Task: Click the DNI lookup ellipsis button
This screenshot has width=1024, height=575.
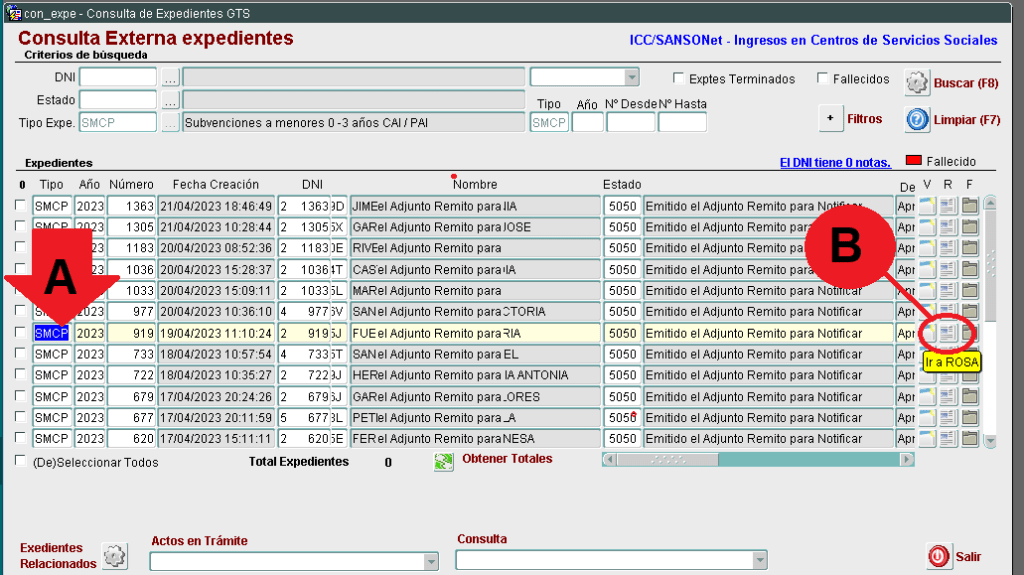Action: coord(170,78)
